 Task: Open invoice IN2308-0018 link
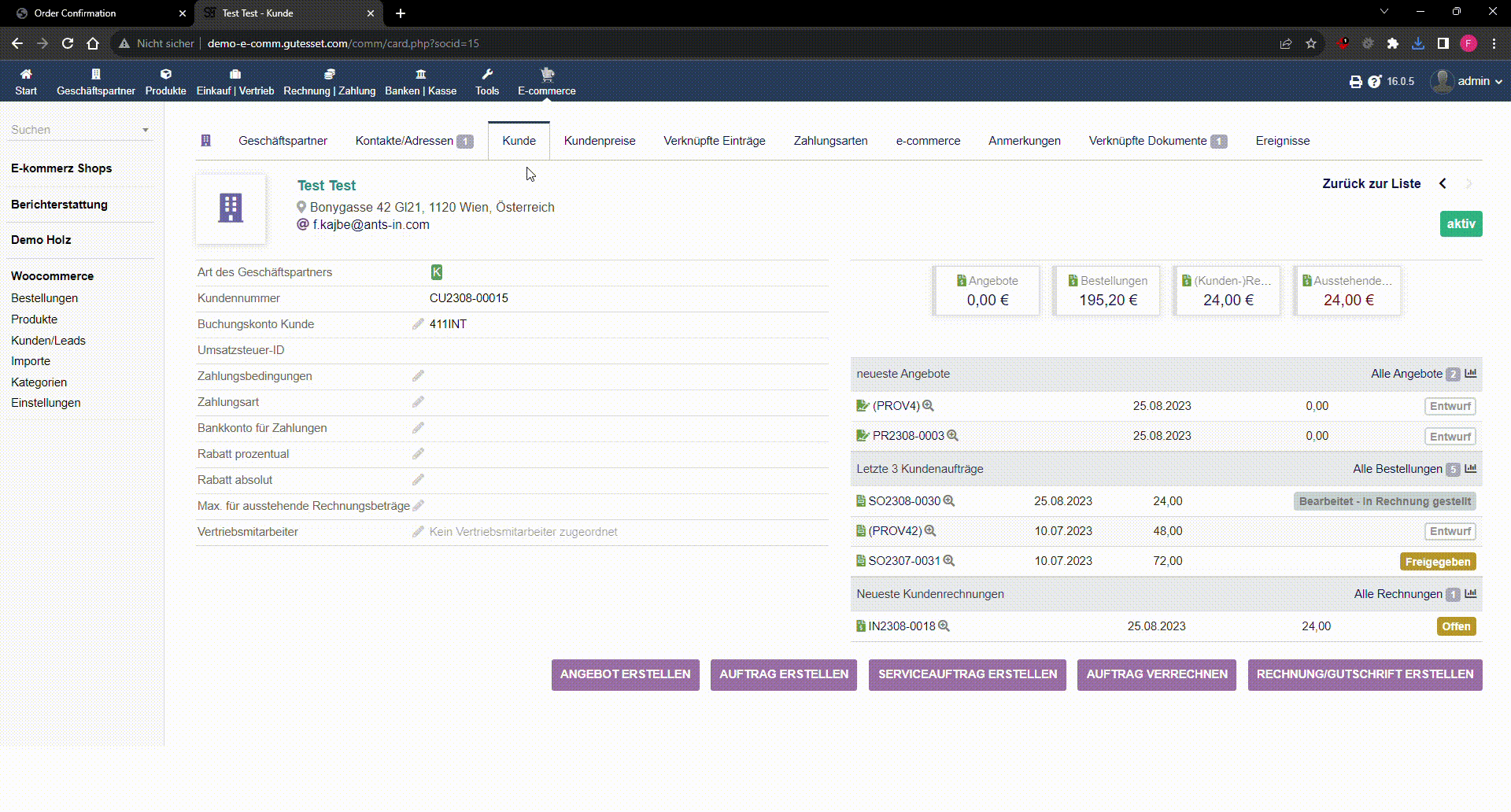902,626
